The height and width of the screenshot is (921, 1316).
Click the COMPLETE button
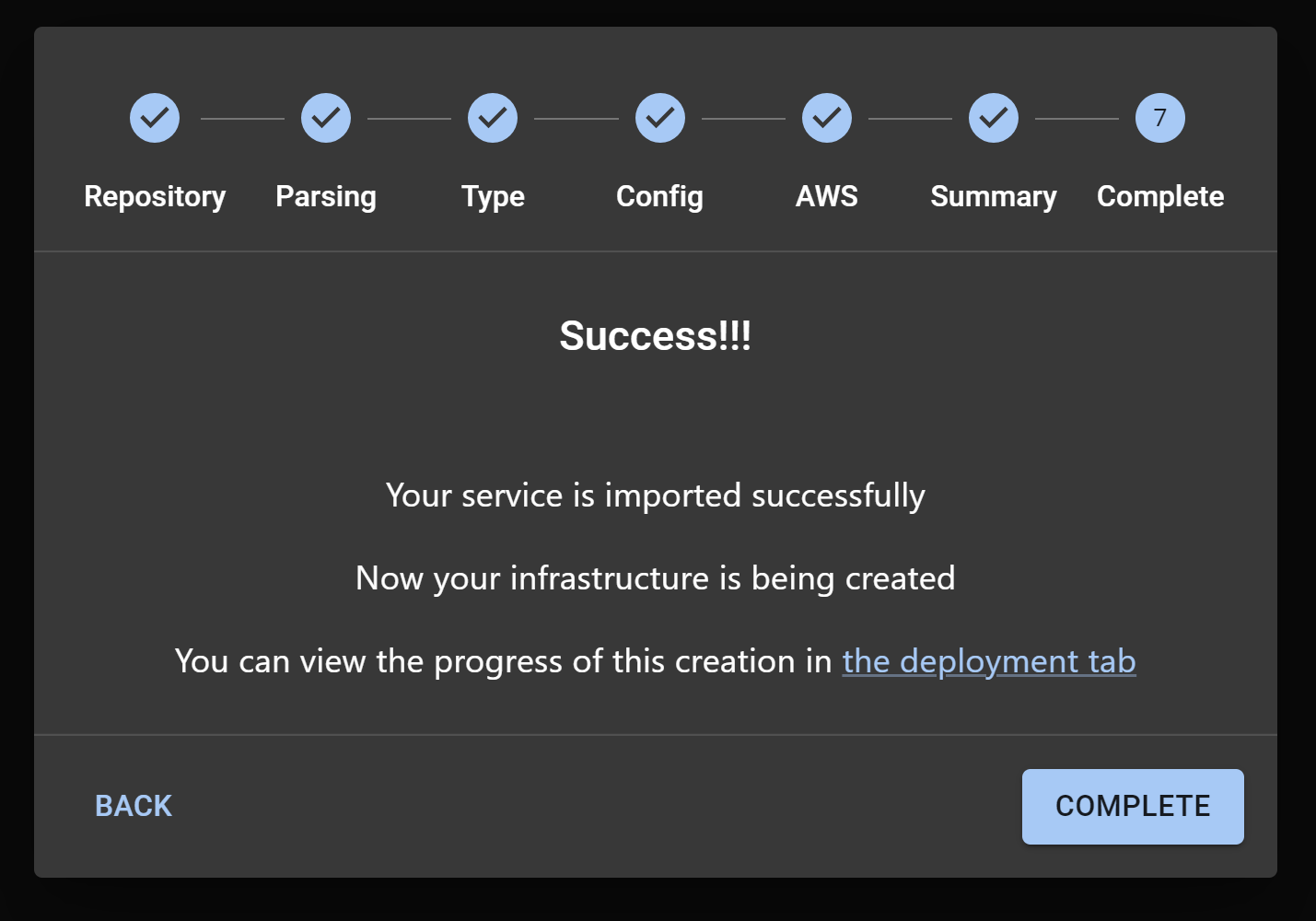[1133, 806]
